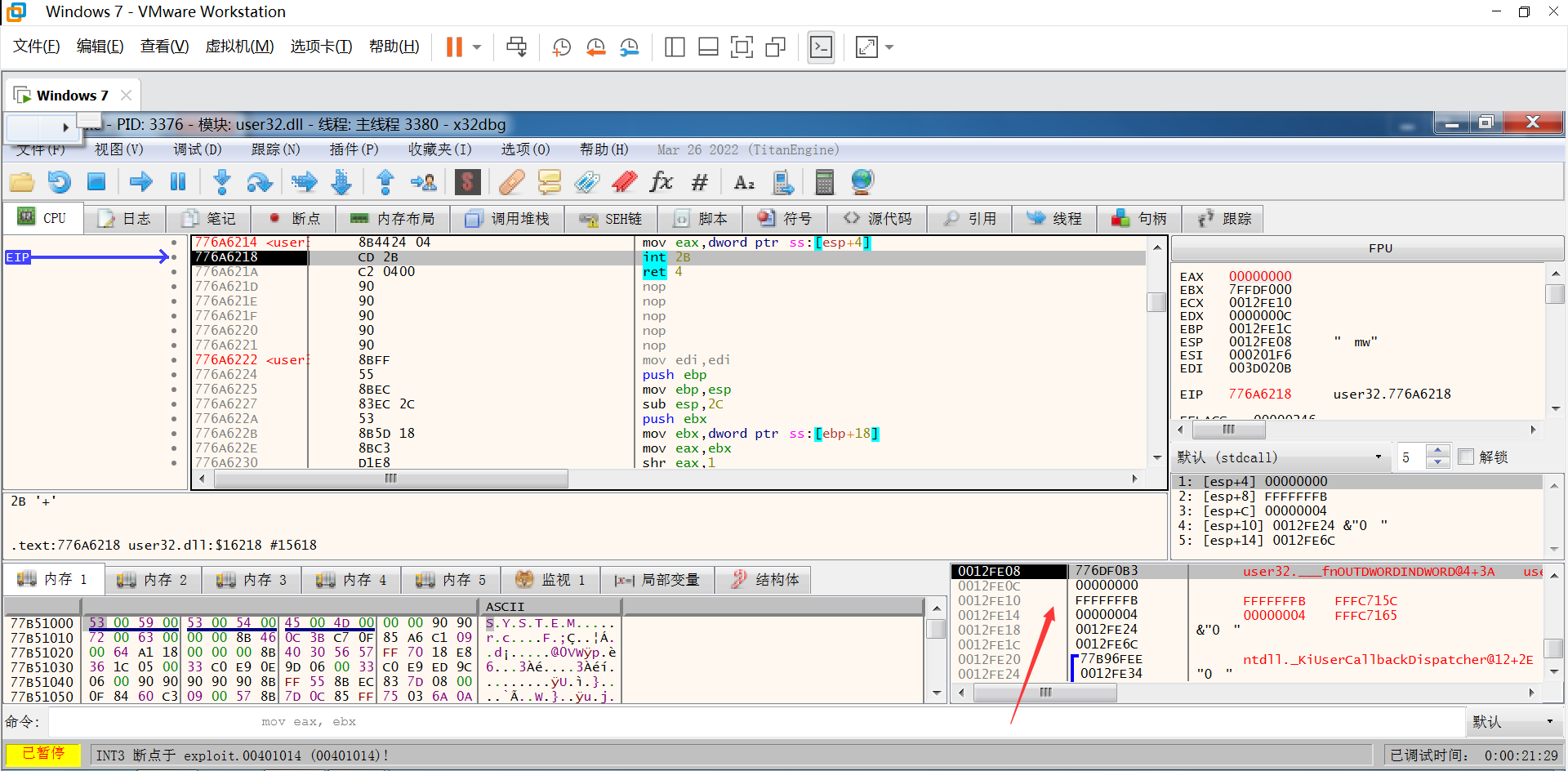Click the 已暂停 status label
Screen dimensions: 1568x771
point(43,754)
